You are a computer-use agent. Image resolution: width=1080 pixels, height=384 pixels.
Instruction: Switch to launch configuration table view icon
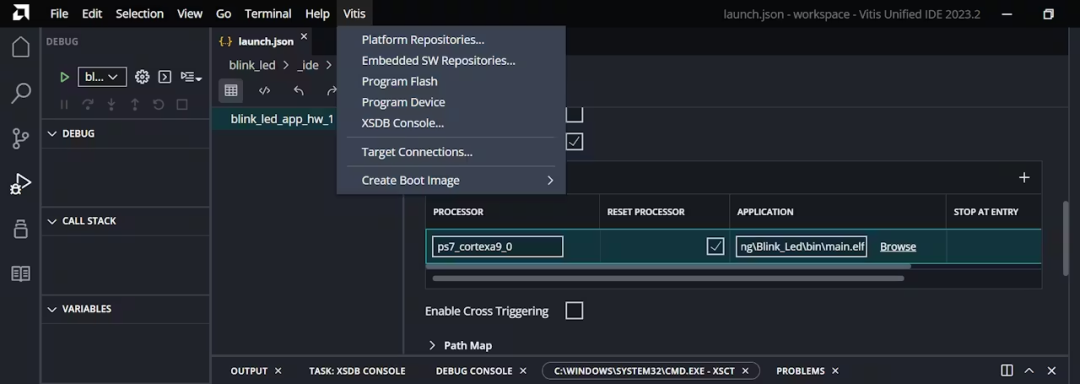(231, 90)
